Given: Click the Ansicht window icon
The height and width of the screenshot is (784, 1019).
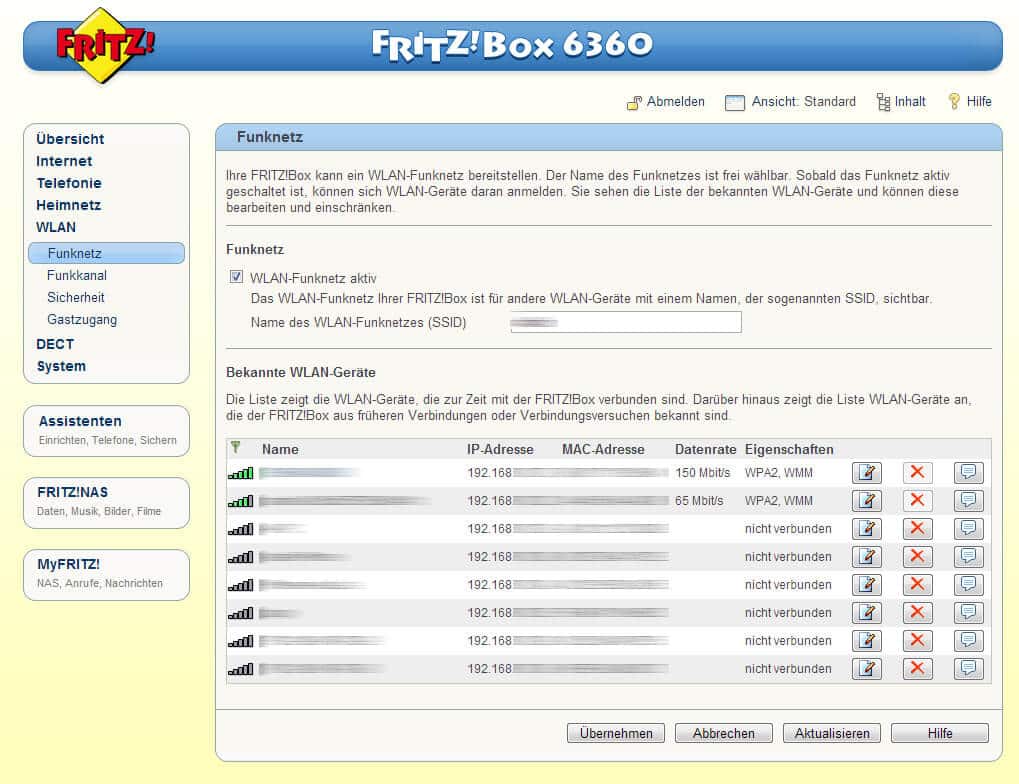Looking at the screenshot, I should (x=734, y=103).
